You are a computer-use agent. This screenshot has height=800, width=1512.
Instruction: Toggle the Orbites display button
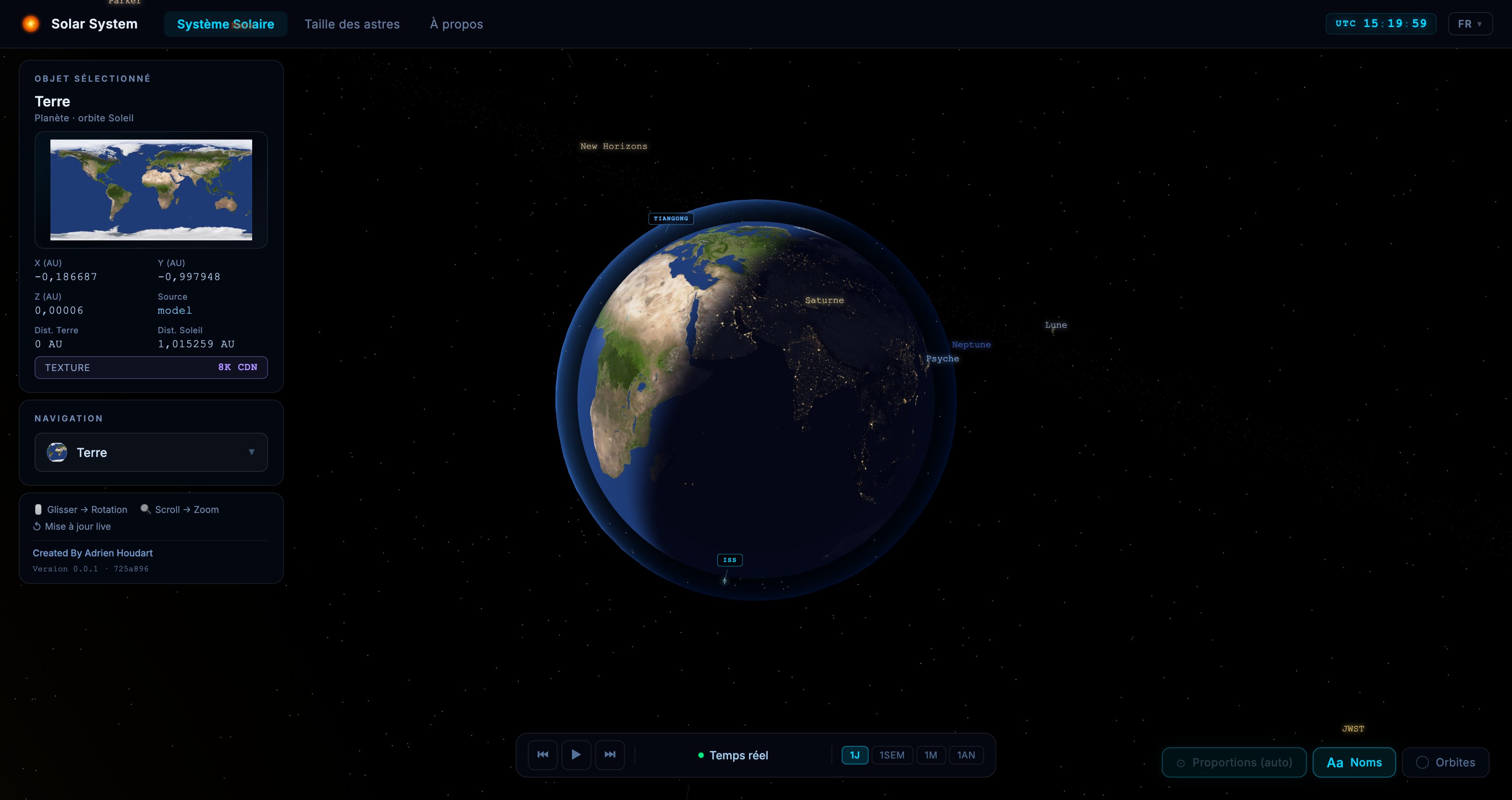click(x=1446, y=763)
